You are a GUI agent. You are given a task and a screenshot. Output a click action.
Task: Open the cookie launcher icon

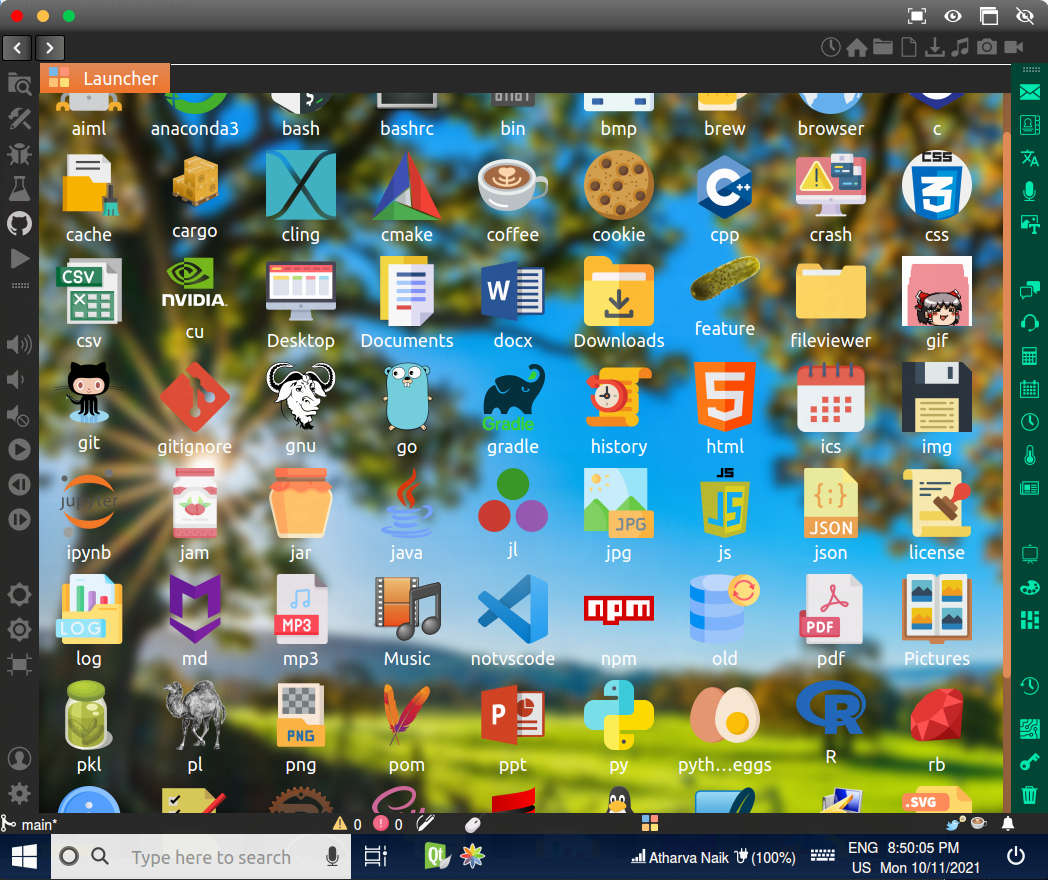coord(618,185)
